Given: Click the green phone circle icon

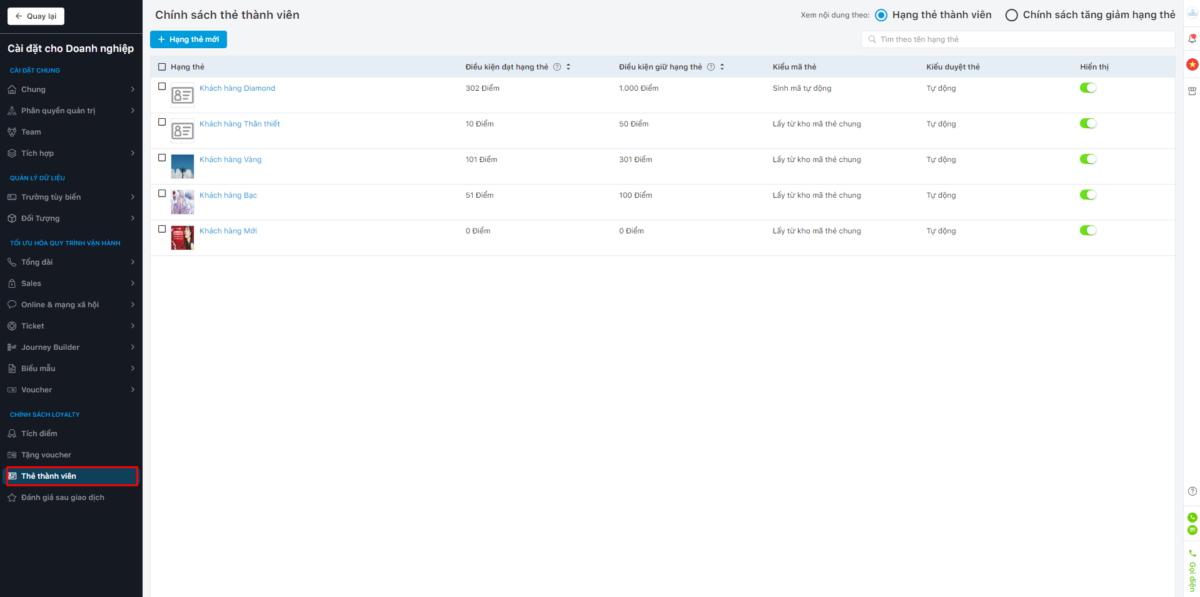Looking at the screenshot, I should click(1192, 517).
